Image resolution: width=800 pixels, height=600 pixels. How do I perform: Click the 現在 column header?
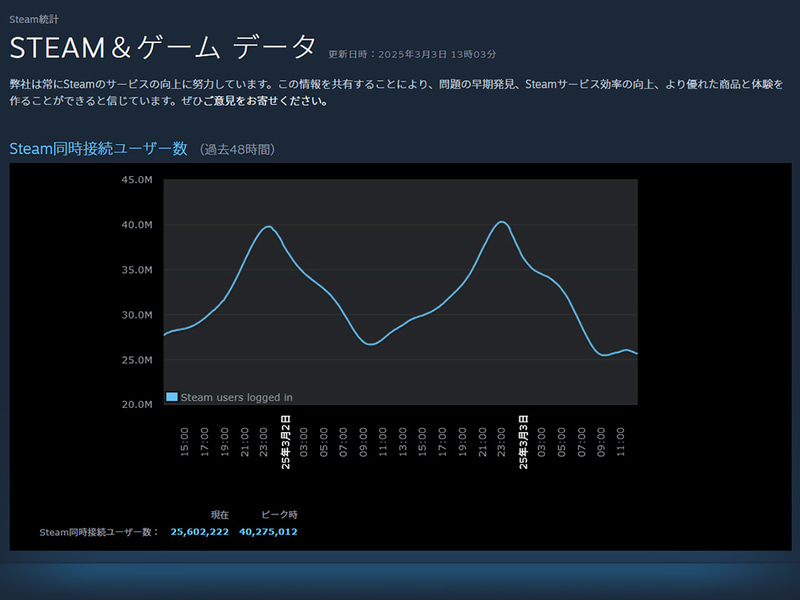pos(220,514)
